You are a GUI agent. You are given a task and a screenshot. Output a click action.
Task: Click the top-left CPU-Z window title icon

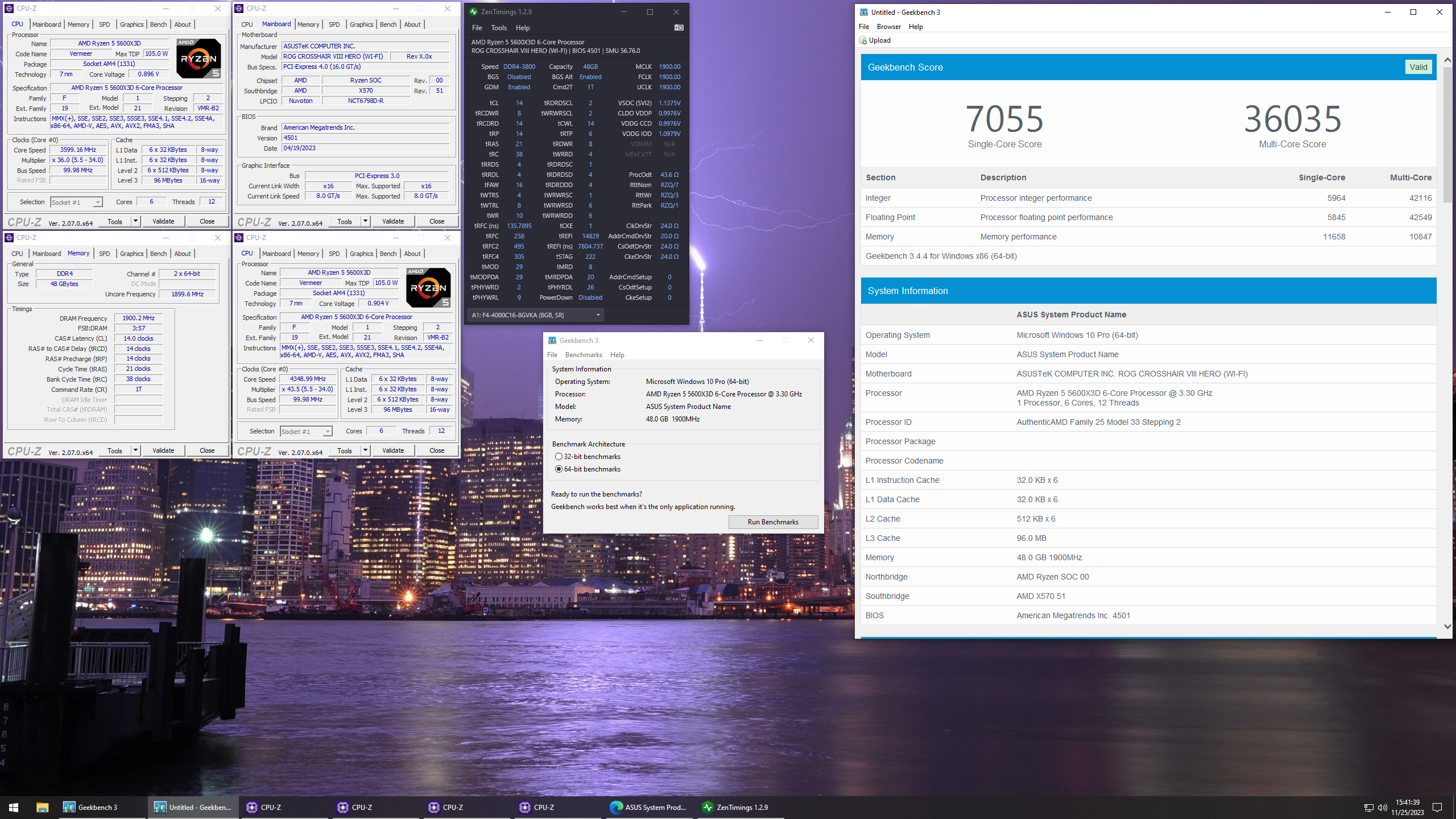9,8
